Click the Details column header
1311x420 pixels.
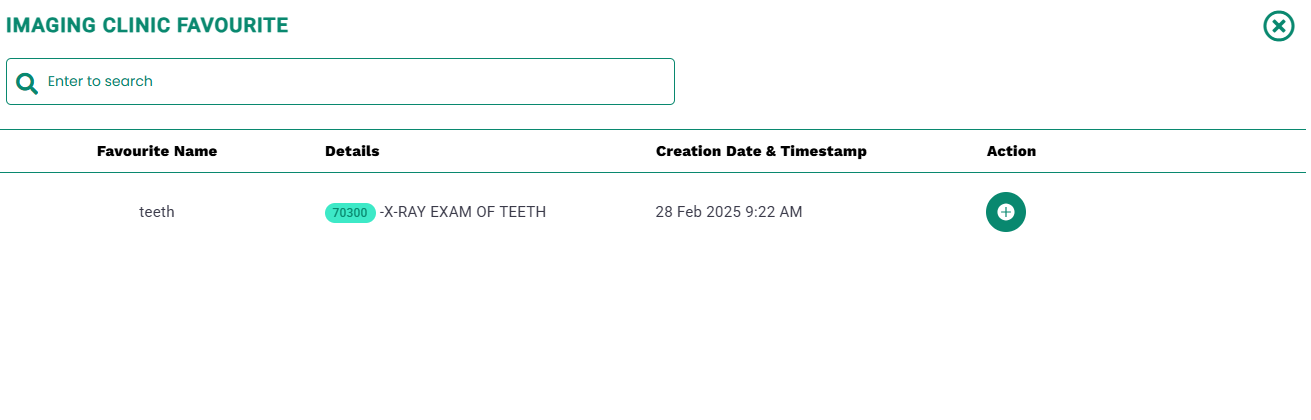coord(352,151)
